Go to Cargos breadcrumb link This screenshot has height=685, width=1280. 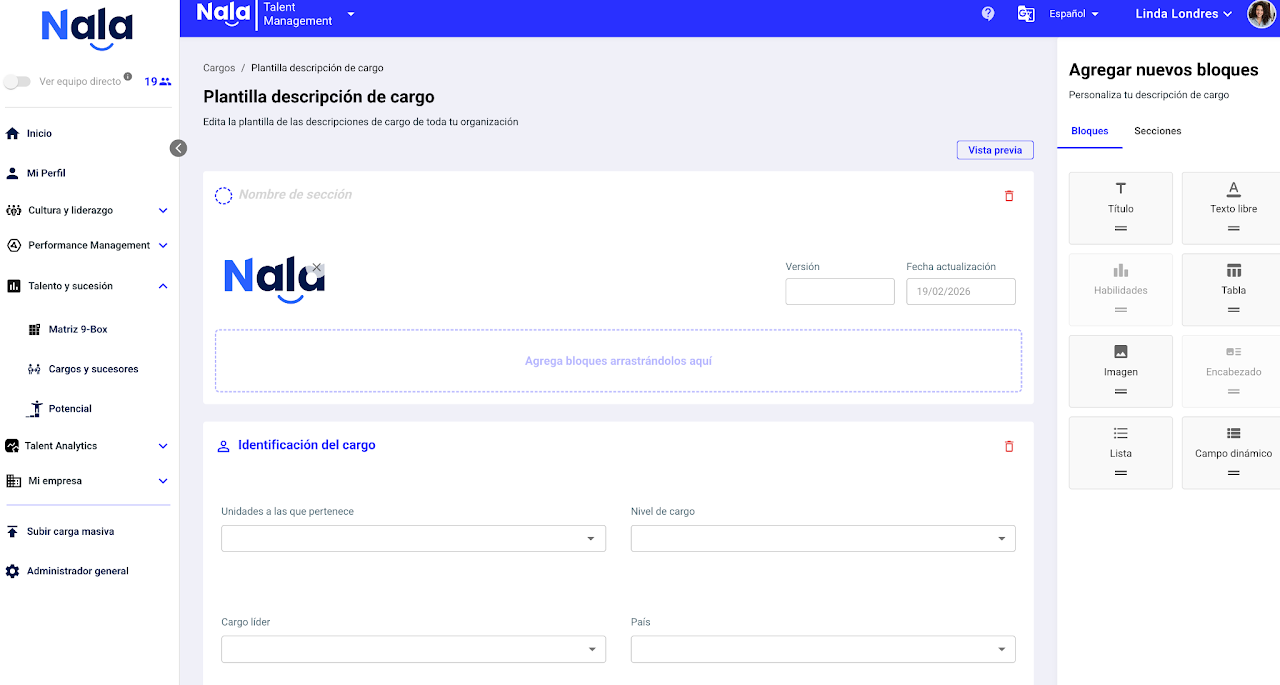(219, 68)
